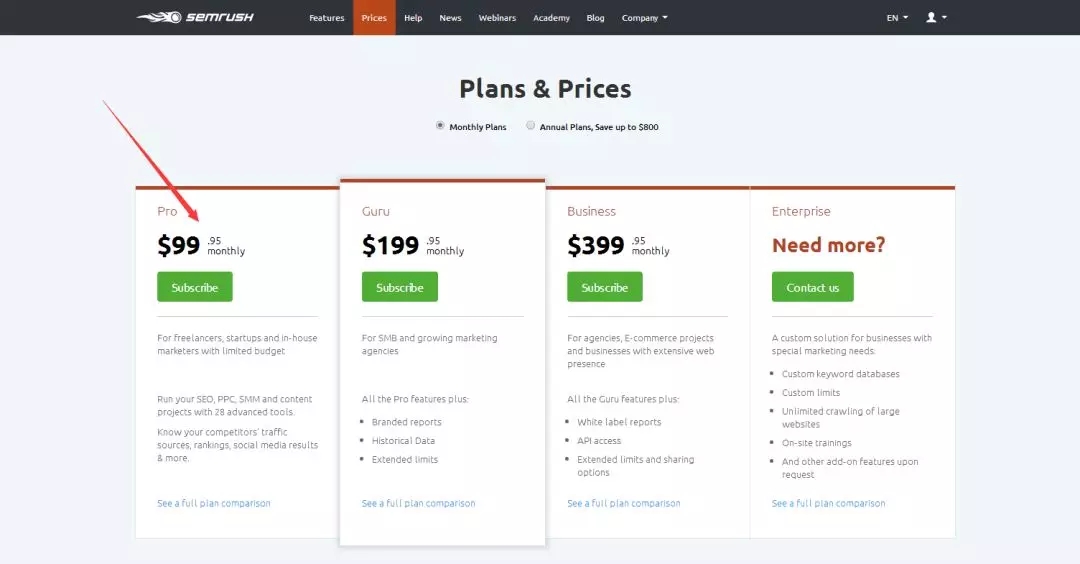Go to the Prices tab
Screen dimensions: 1080x564
(x=374, y=18)
